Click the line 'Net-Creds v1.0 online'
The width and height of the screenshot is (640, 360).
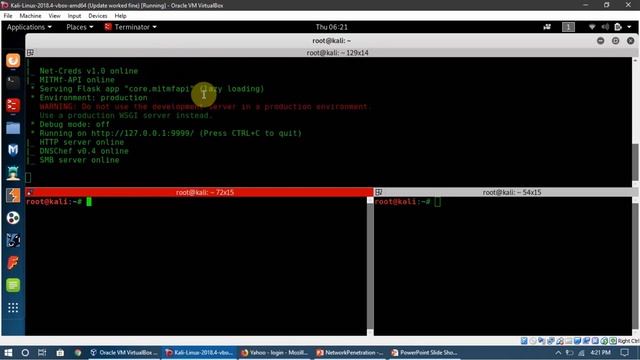(x=89, y=71)
